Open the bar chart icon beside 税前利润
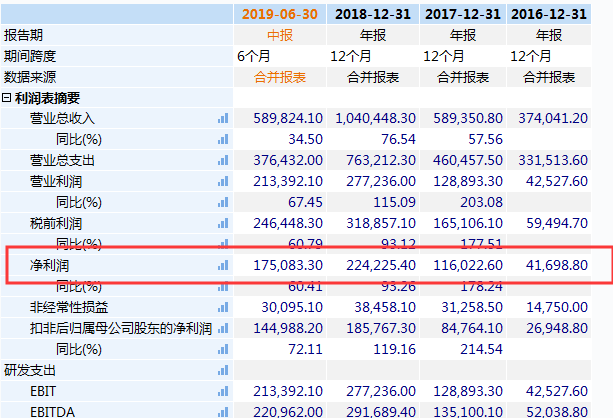Screen dimensions: 613x418 coord(223,223)
